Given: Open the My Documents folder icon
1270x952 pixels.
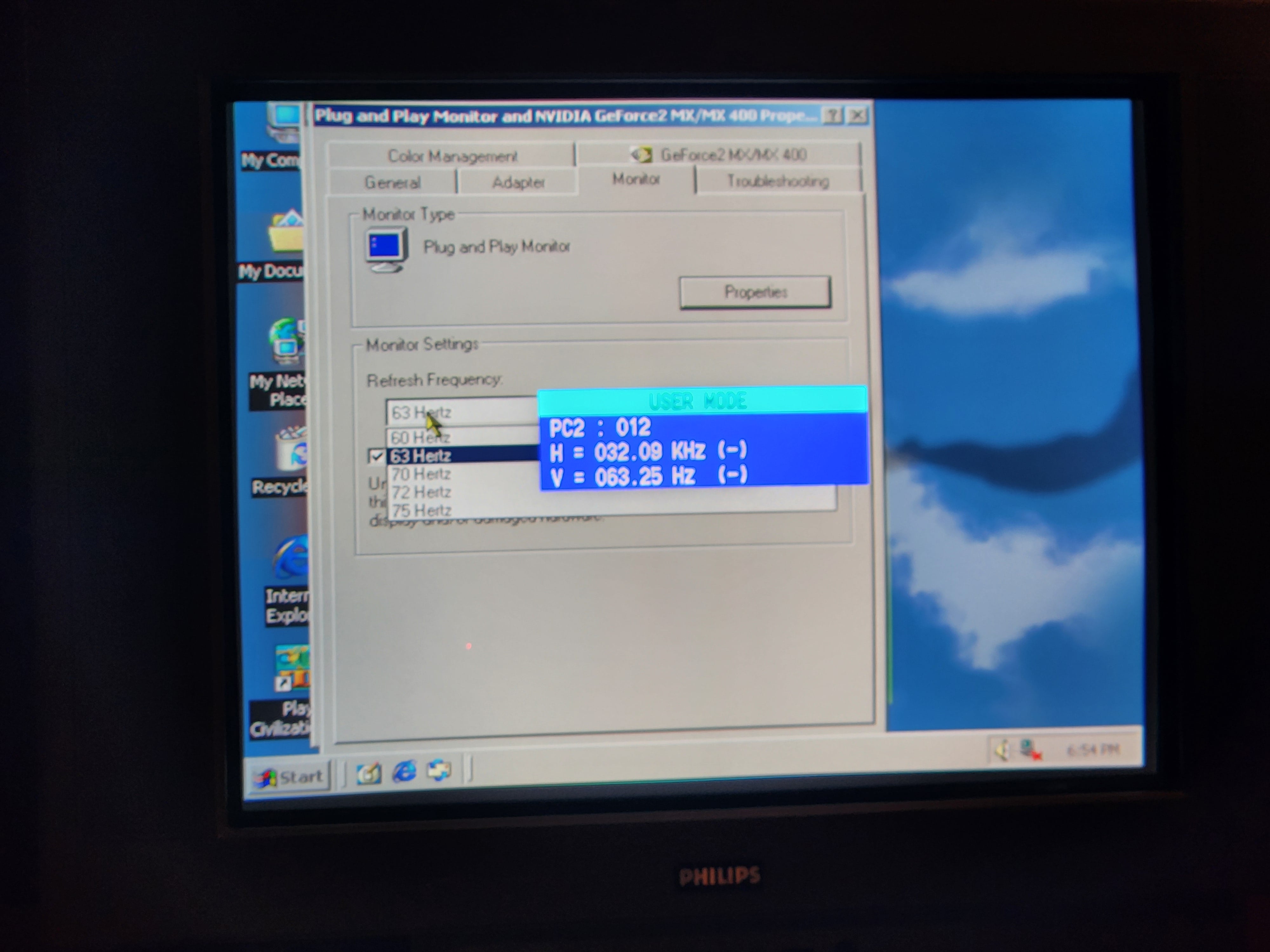Looking at the screenshot, I should pyautogui.click(x=285, y=234).
